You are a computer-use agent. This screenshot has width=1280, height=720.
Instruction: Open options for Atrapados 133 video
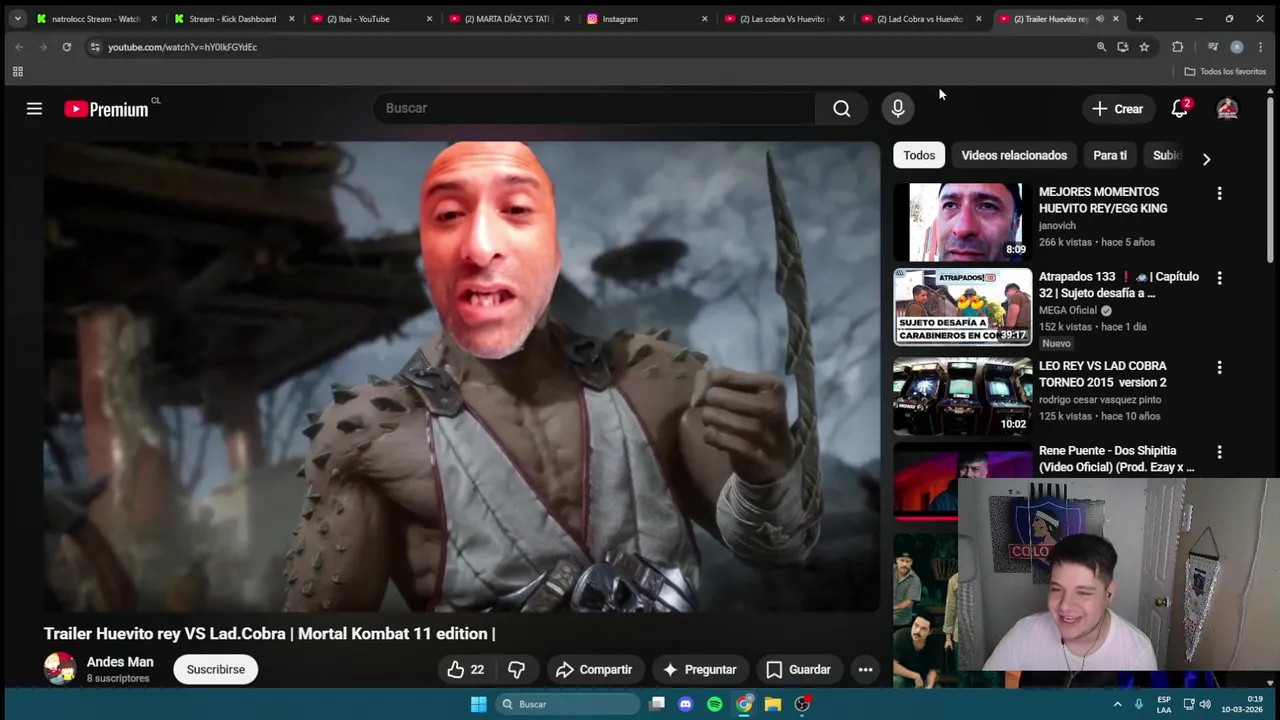1219,278
